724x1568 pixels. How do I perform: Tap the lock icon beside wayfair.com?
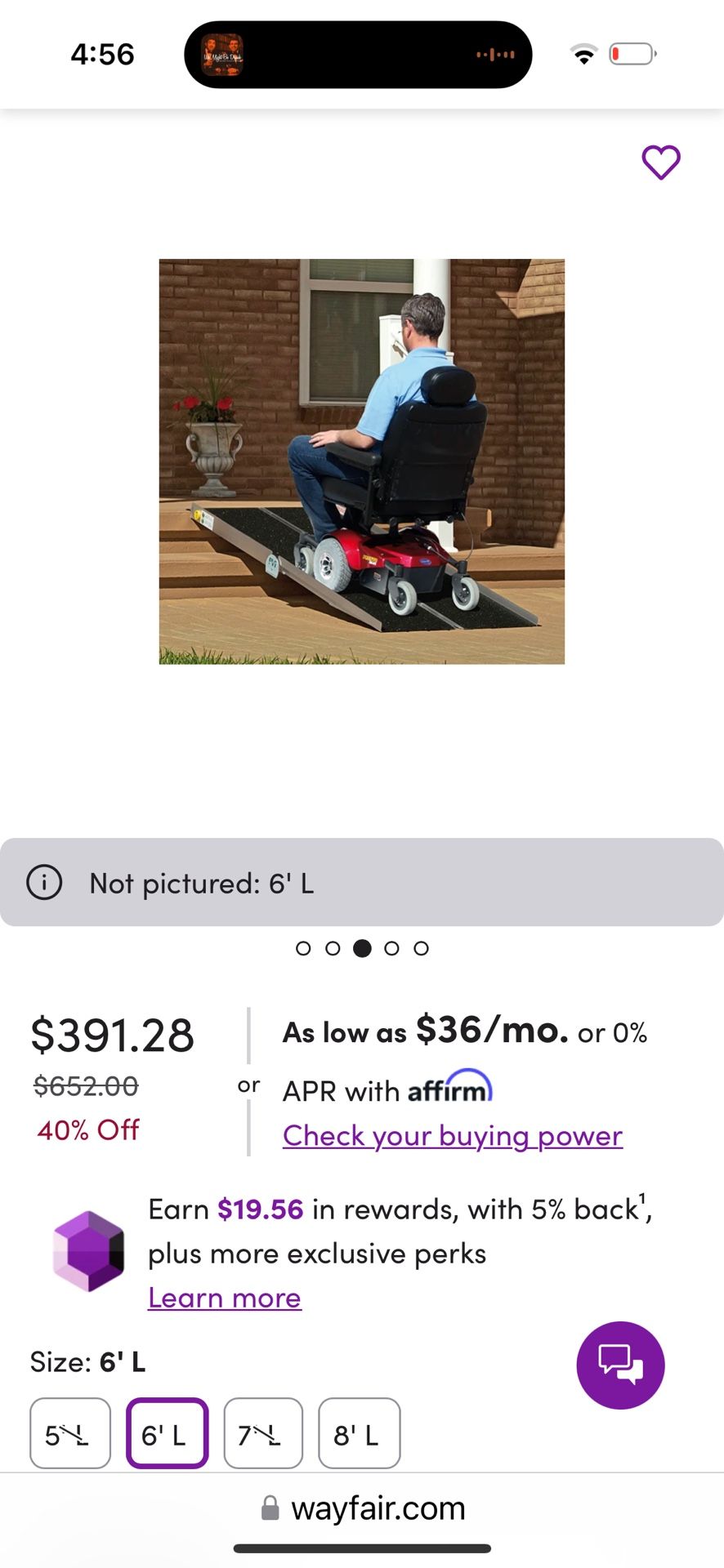pos(270,1508)
